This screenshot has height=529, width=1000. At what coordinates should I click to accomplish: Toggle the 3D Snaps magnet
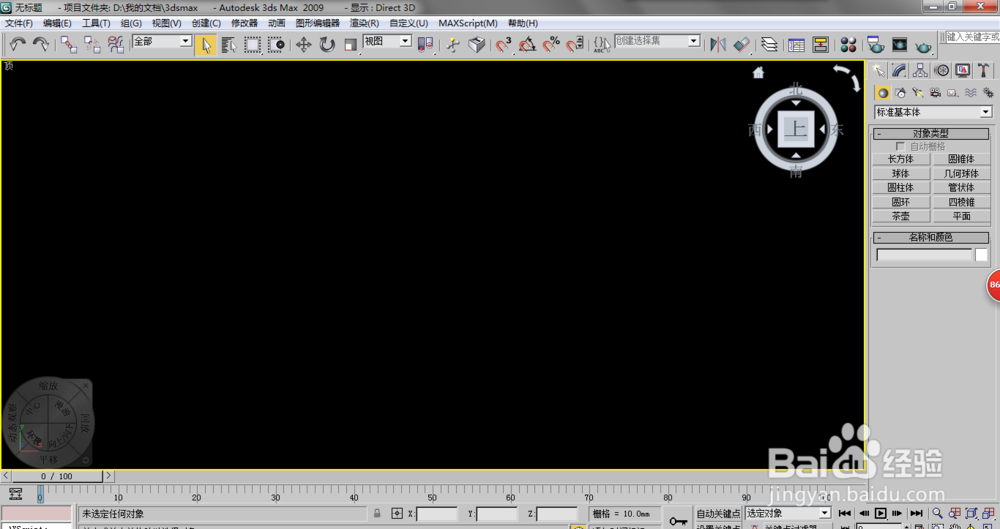pos(504,45)
